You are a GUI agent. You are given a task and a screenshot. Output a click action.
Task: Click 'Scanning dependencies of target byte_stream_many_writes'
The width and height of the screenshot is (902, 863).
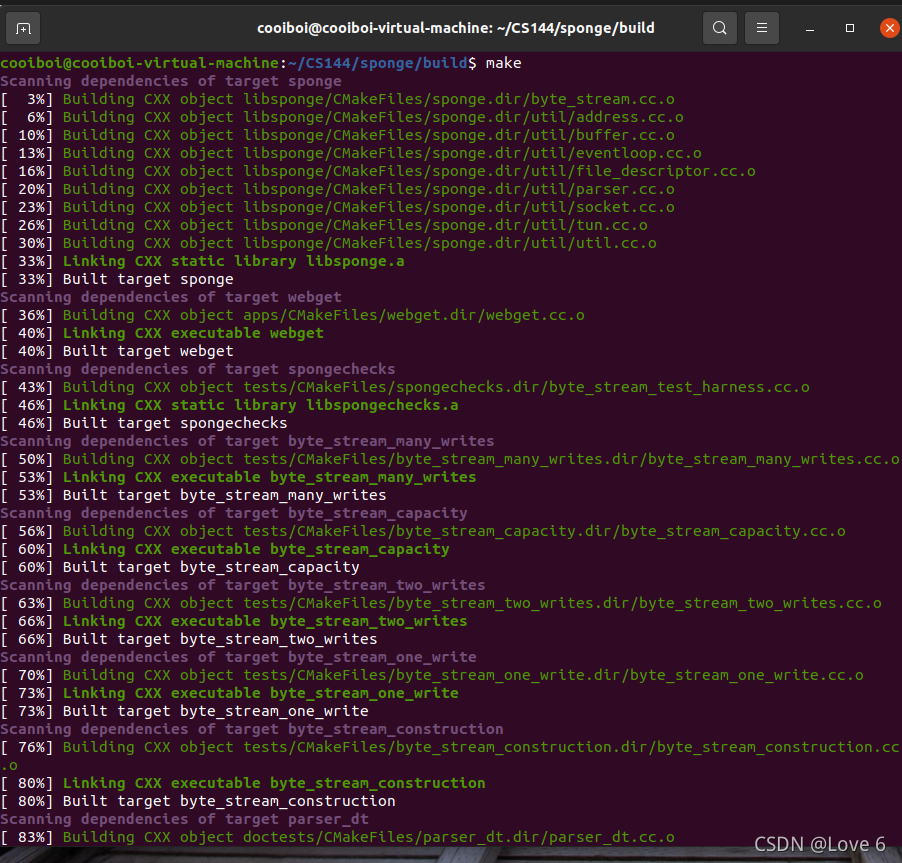[247, 441]
